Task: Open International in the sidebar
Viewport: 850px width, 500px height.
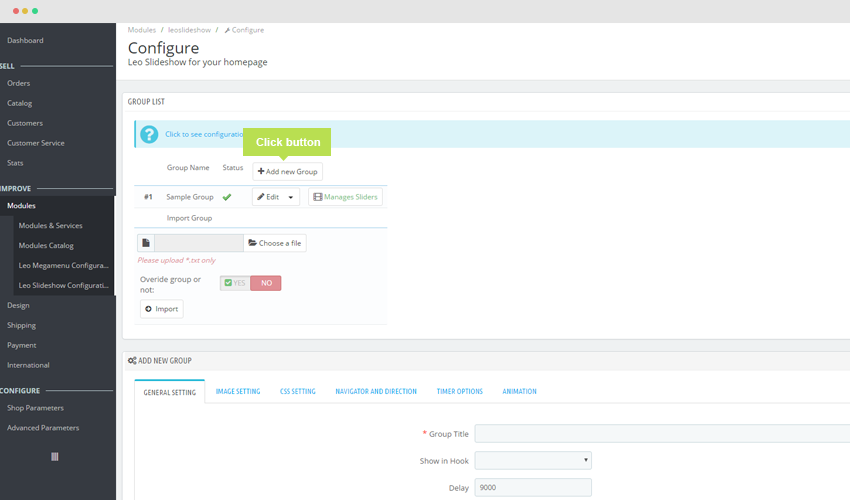Action: tap(28, 366)
